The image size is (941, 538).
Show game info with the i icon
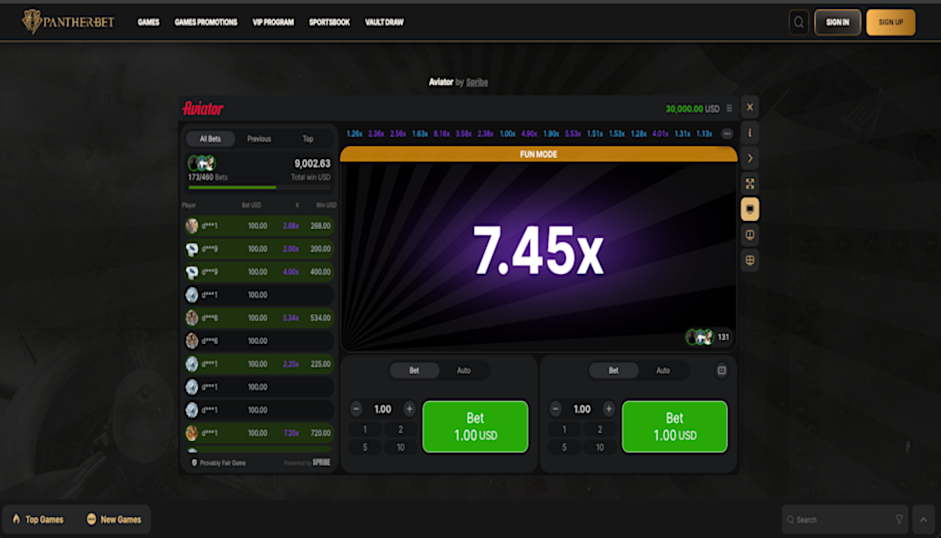click(750, 133)
